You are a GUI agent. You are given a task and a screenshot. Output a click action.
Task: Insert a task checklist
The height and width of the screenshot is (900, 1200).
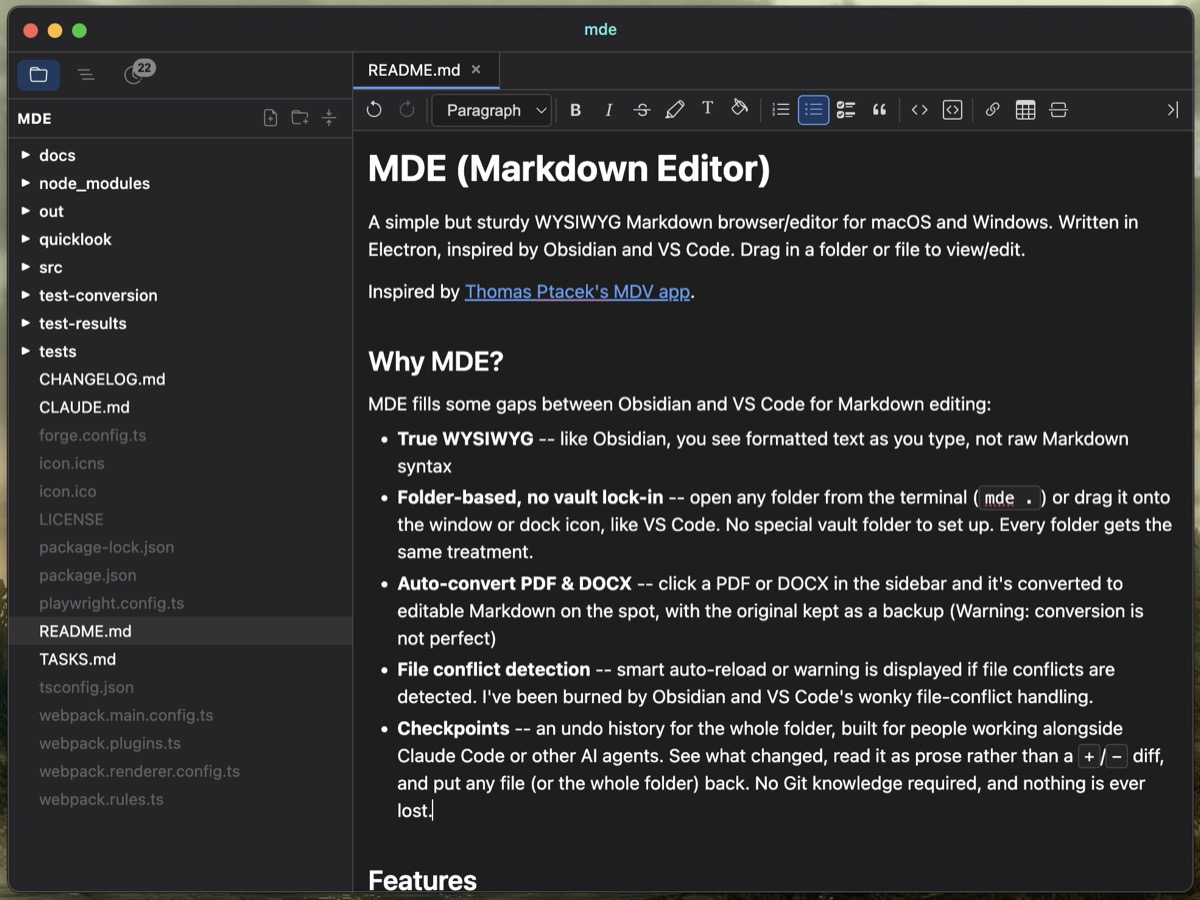coord(846,110)
